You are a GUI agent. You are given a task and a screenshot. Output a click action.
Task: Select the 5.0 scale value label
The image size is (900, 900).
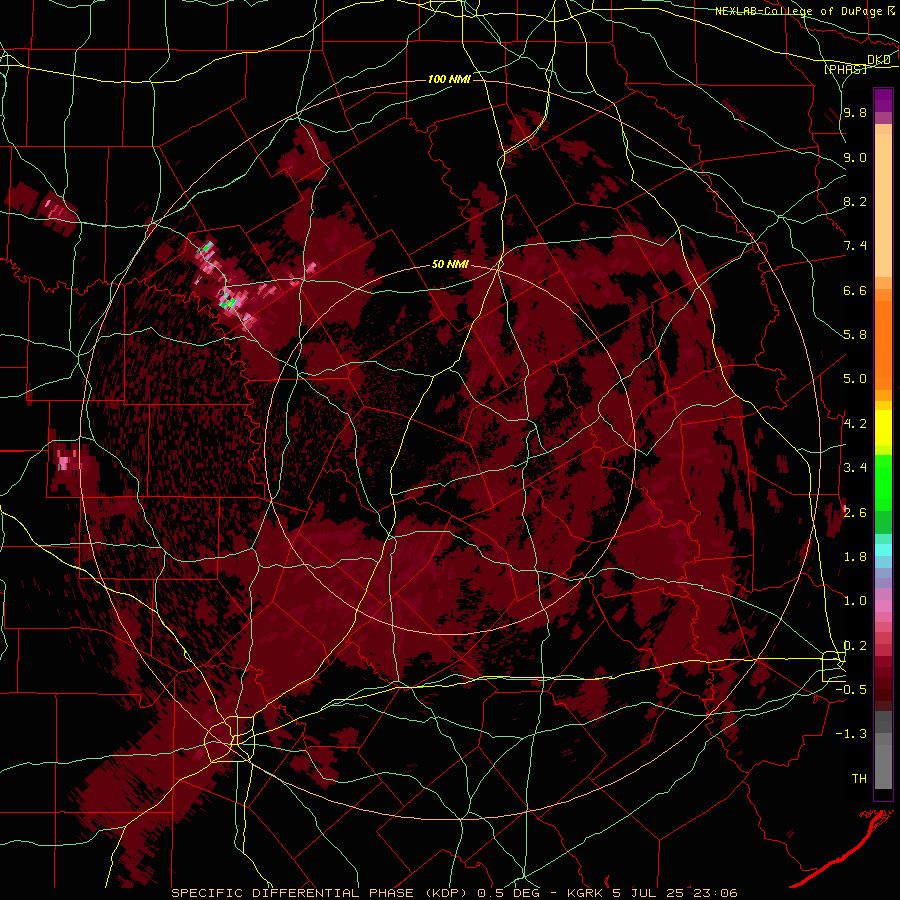point(855,379)
